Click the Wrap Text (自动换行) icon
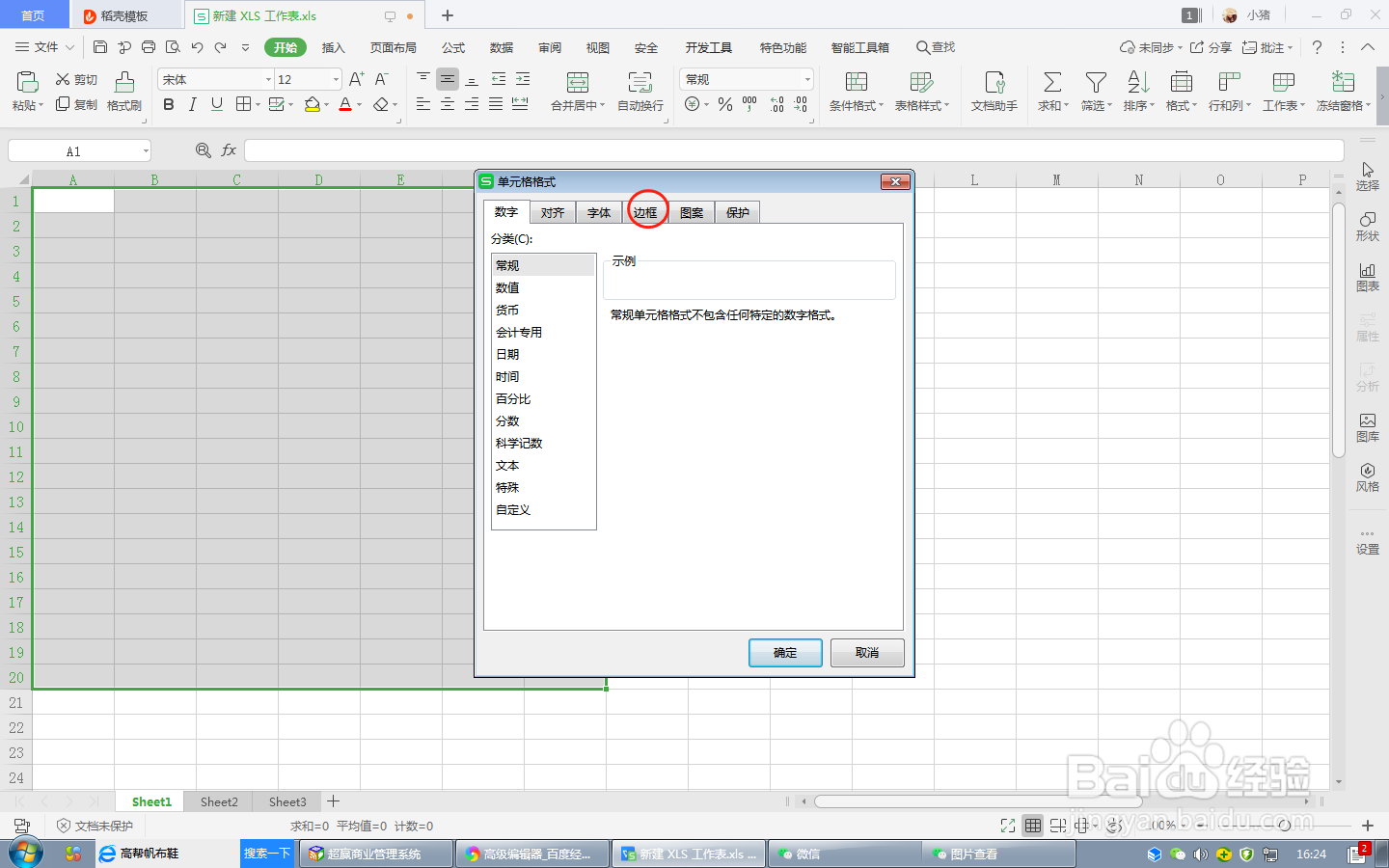This screenshot has height=868, width=1389. (x=640, y=83)
